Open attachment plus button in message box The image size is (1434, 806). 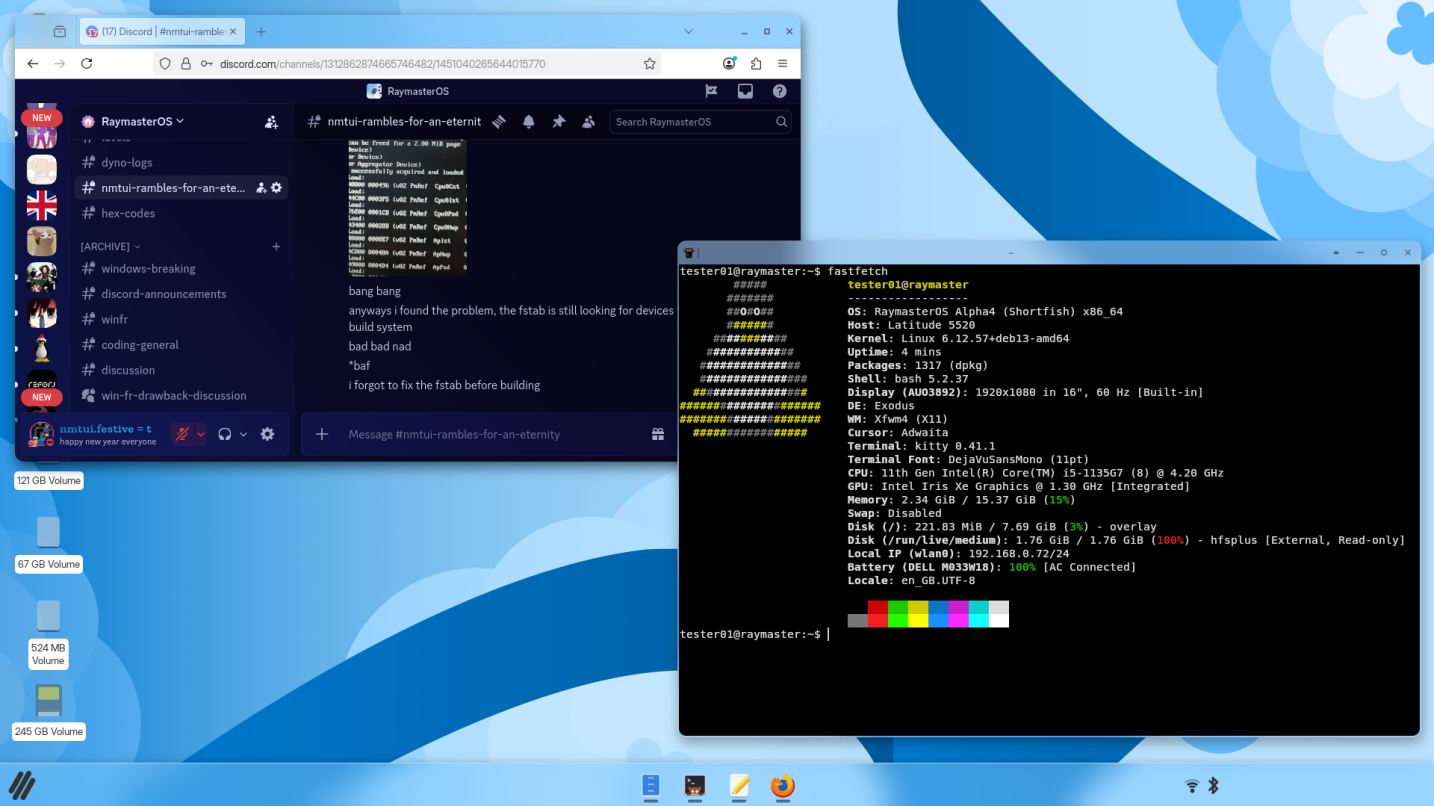322,434
